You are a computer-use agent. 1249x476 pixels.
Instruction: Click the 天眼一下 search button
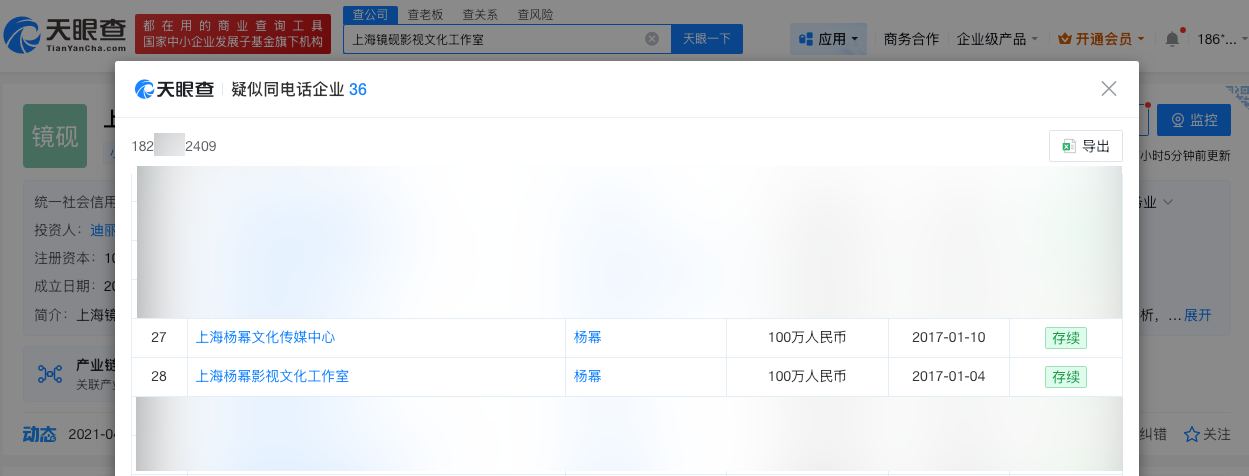point(706,39)
